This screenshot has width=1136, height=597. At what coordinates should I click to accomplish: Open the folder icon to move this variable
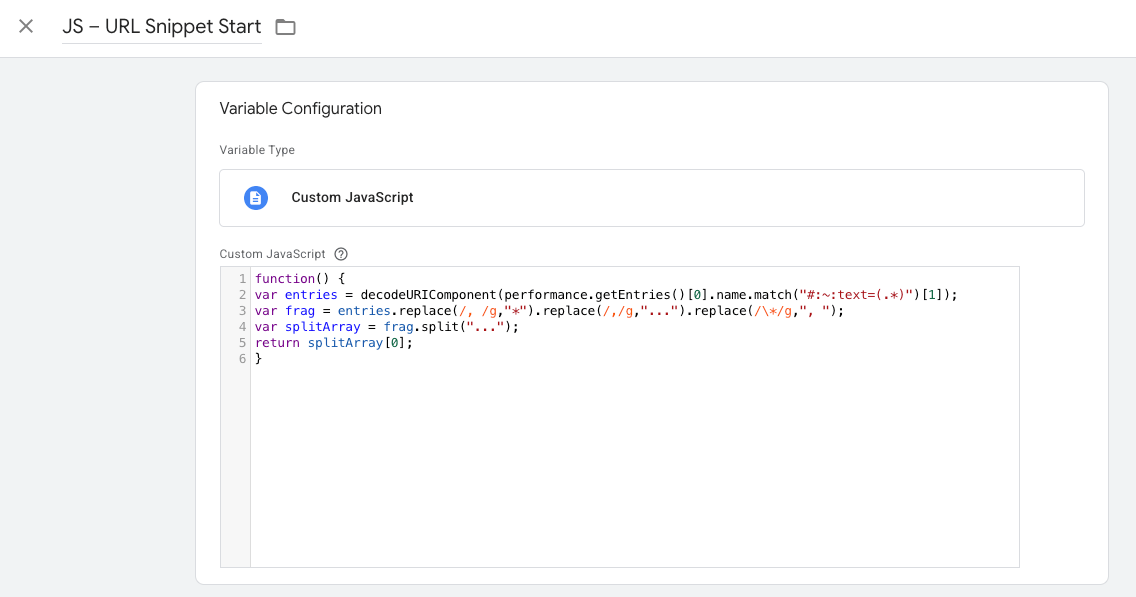tap(285, 28)
